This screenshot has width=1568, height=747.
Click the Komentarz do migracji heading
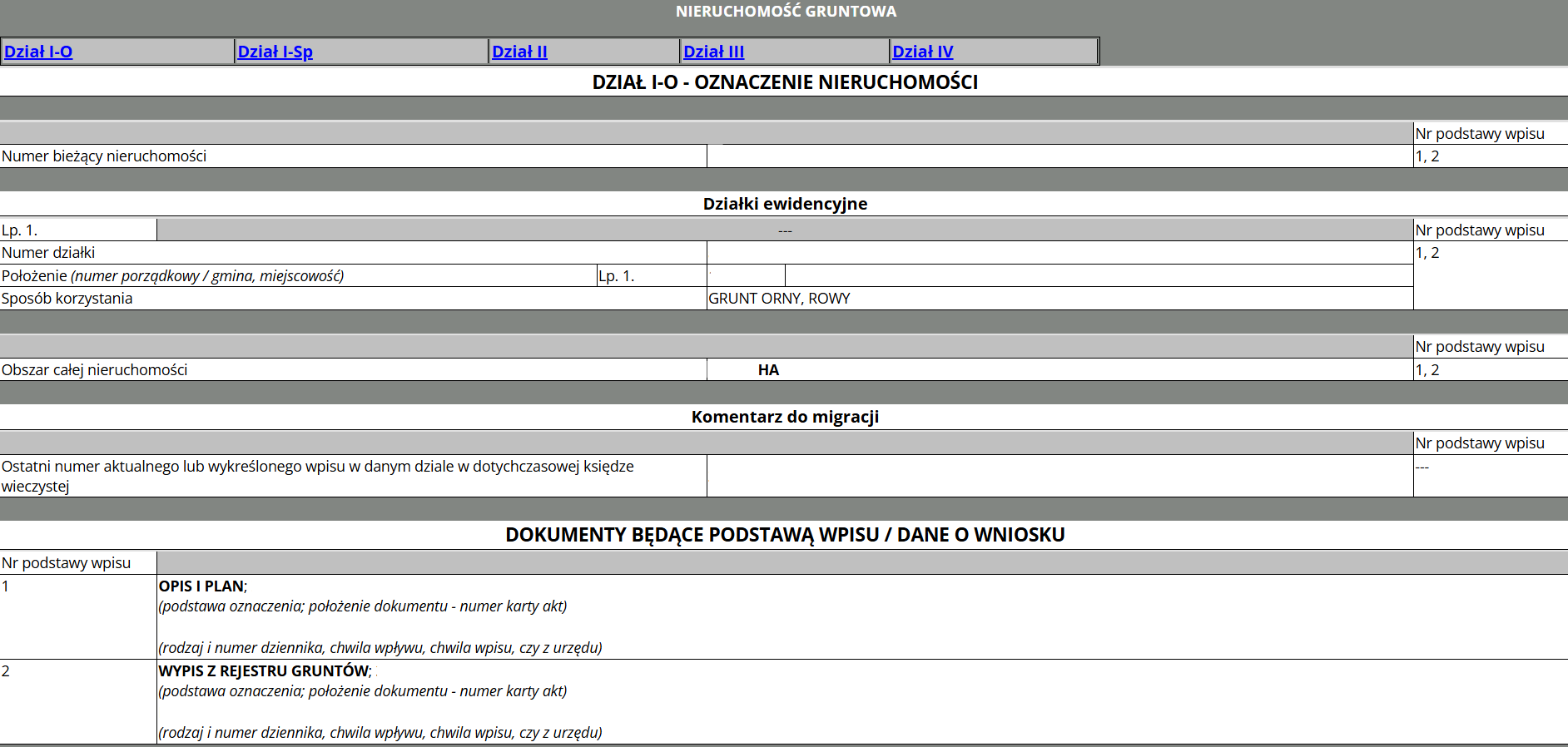[784, 417]
